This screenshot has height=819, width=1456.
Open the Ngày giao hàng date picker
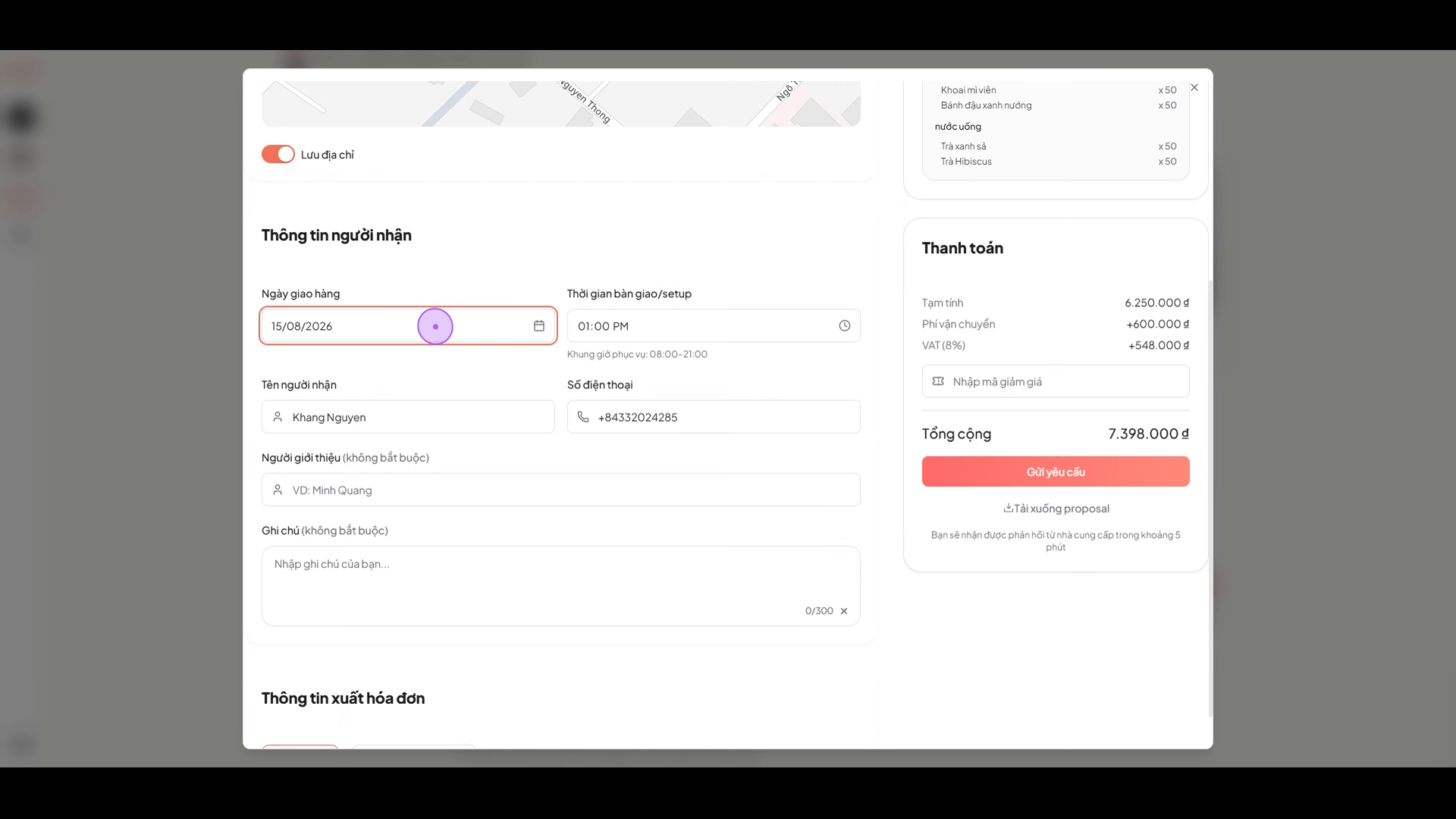408,326
